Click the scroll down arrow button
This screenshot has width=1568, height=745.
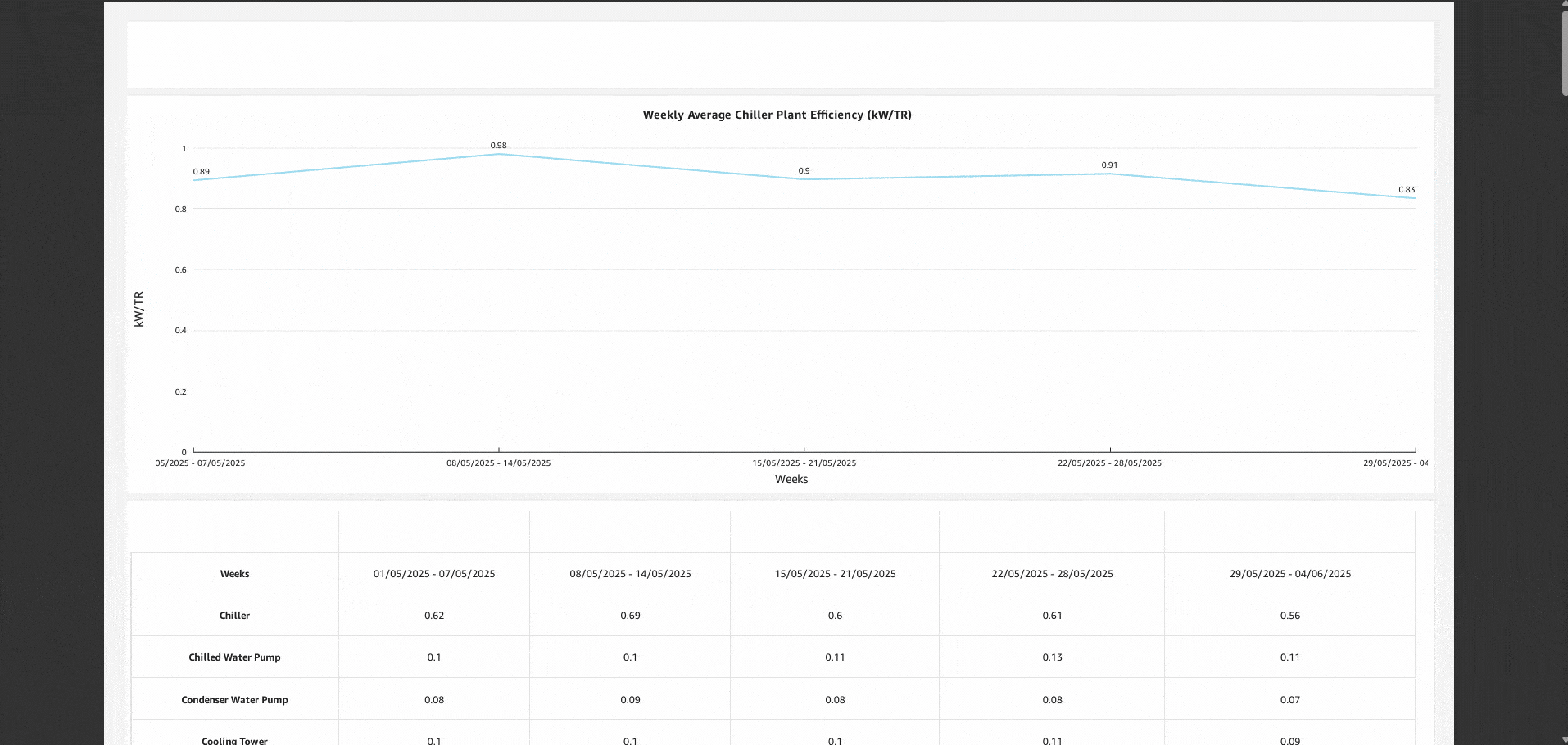pyautogui.click(x=1564, y=739)
